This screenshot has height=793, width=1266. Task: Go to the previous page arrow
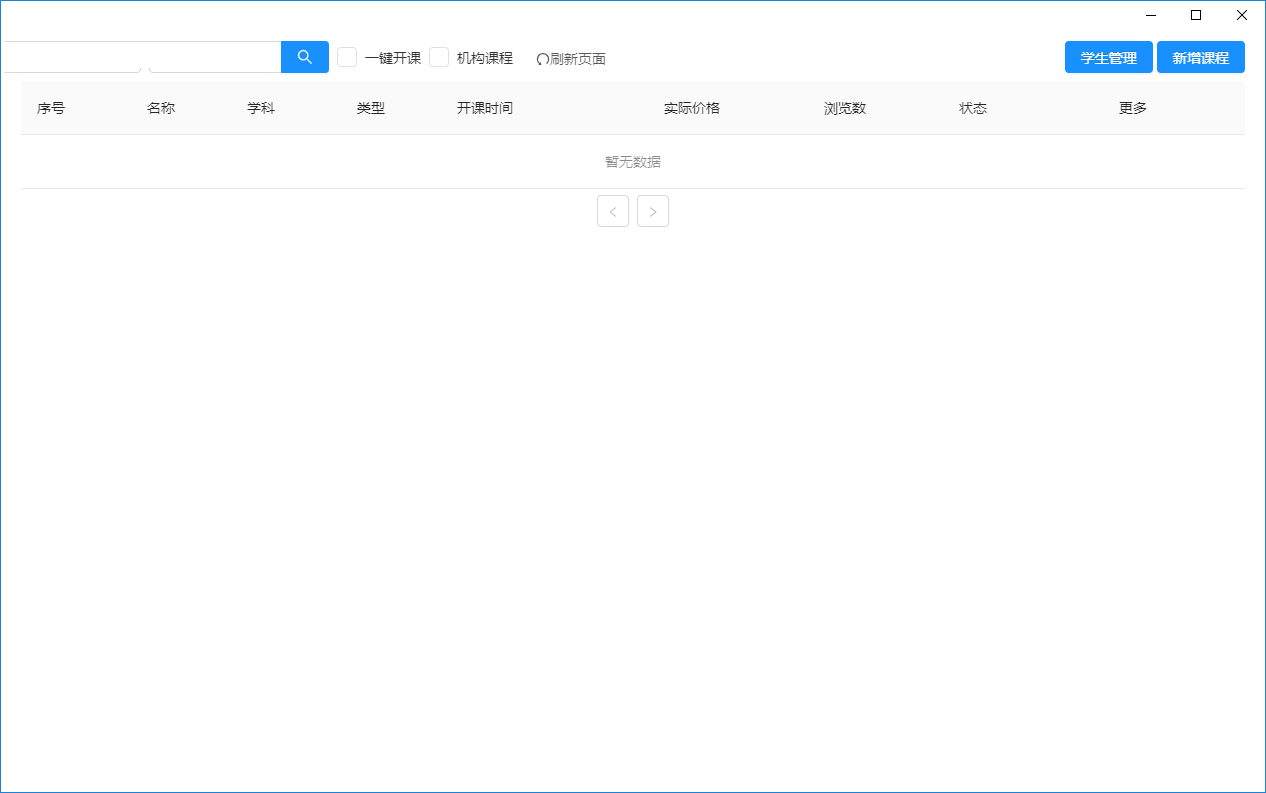point(613,211)
